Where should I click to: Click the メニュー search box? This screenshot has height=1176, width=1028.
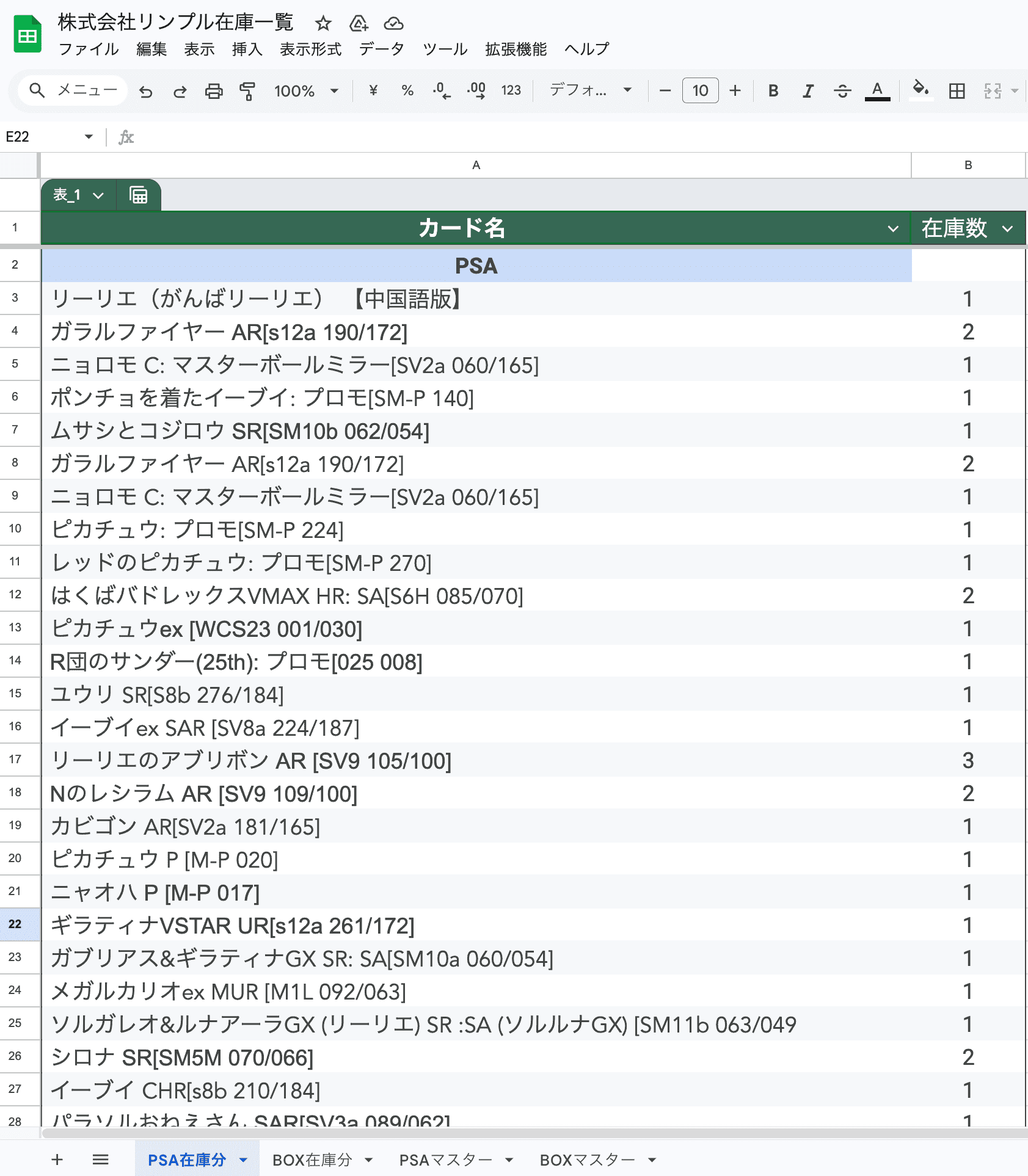pos(73,91)
